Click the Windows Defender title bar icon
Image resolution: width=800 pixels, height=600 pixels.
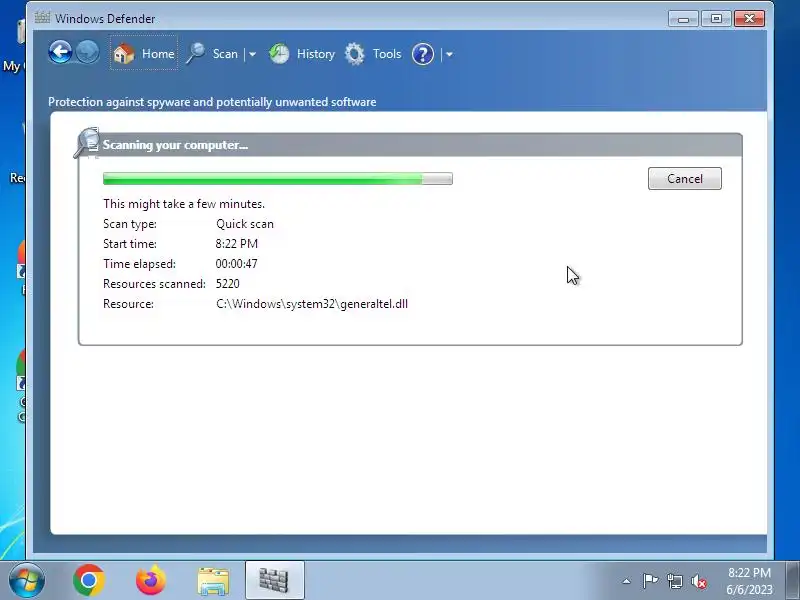point(43,18)
